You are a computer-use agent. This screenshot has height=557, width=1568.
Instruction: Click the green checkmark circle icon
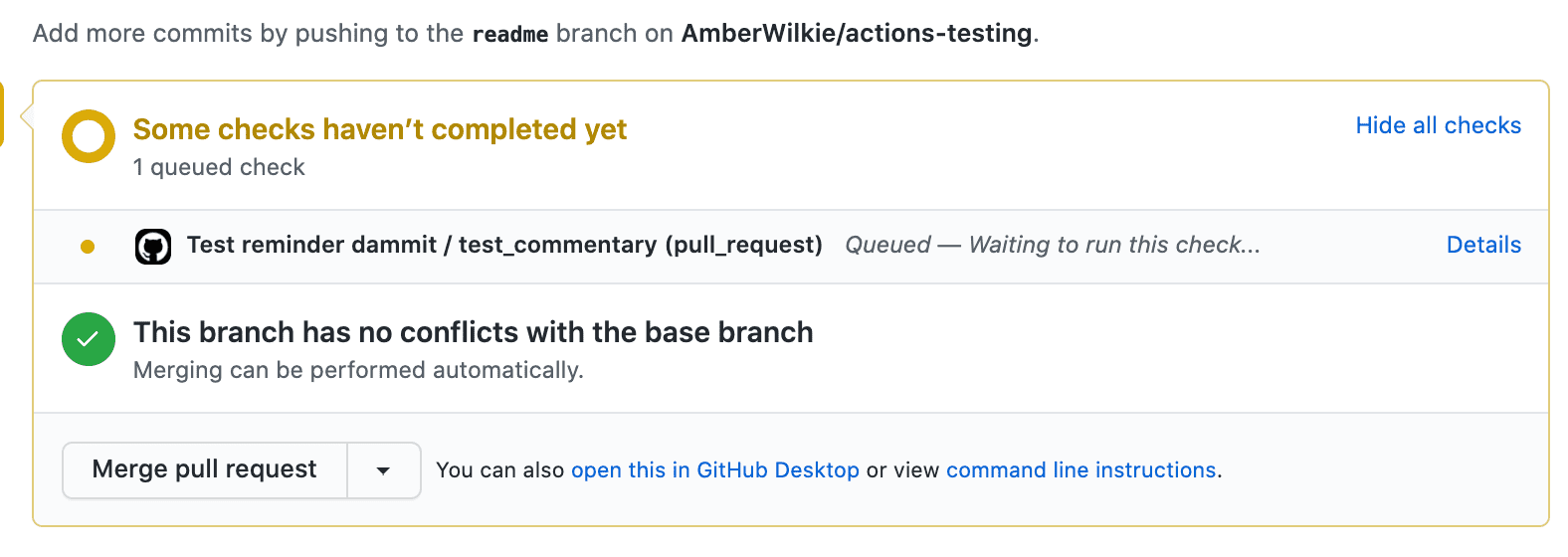pyautogui.click(x=89, y=339)
